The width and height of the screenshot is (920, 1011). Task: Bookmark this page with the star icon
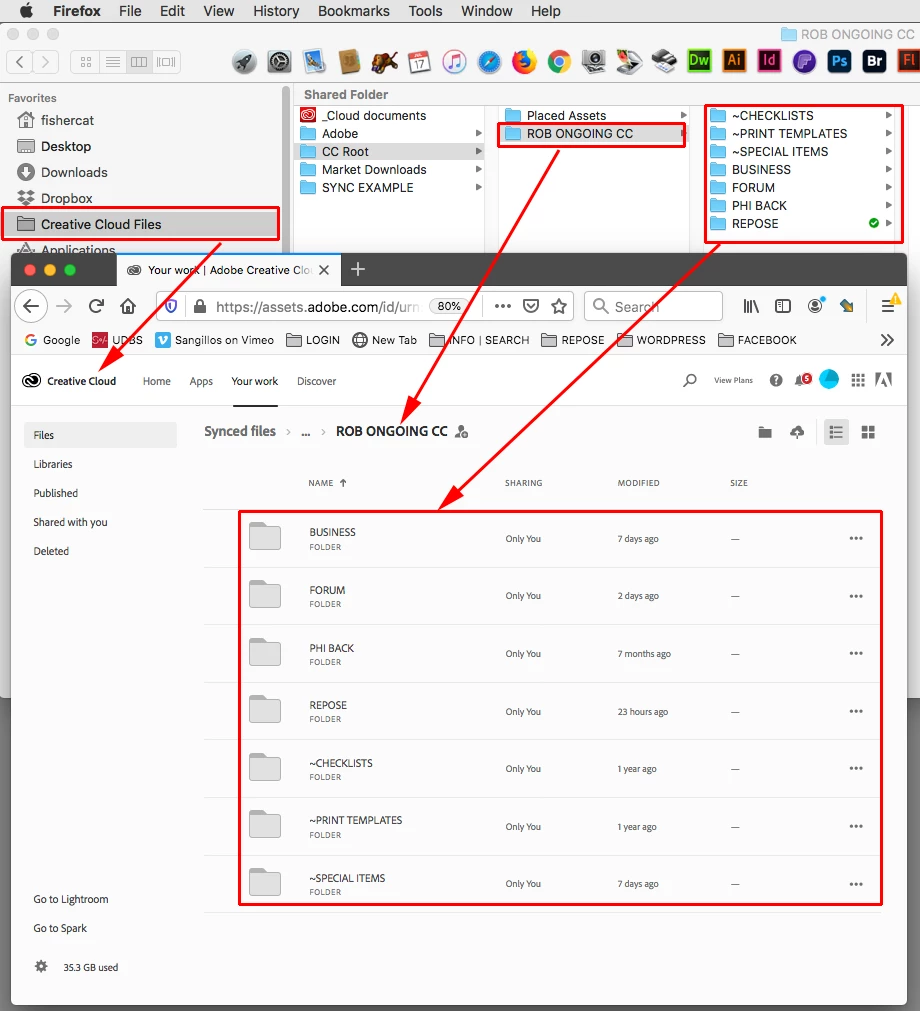(559, 306)
